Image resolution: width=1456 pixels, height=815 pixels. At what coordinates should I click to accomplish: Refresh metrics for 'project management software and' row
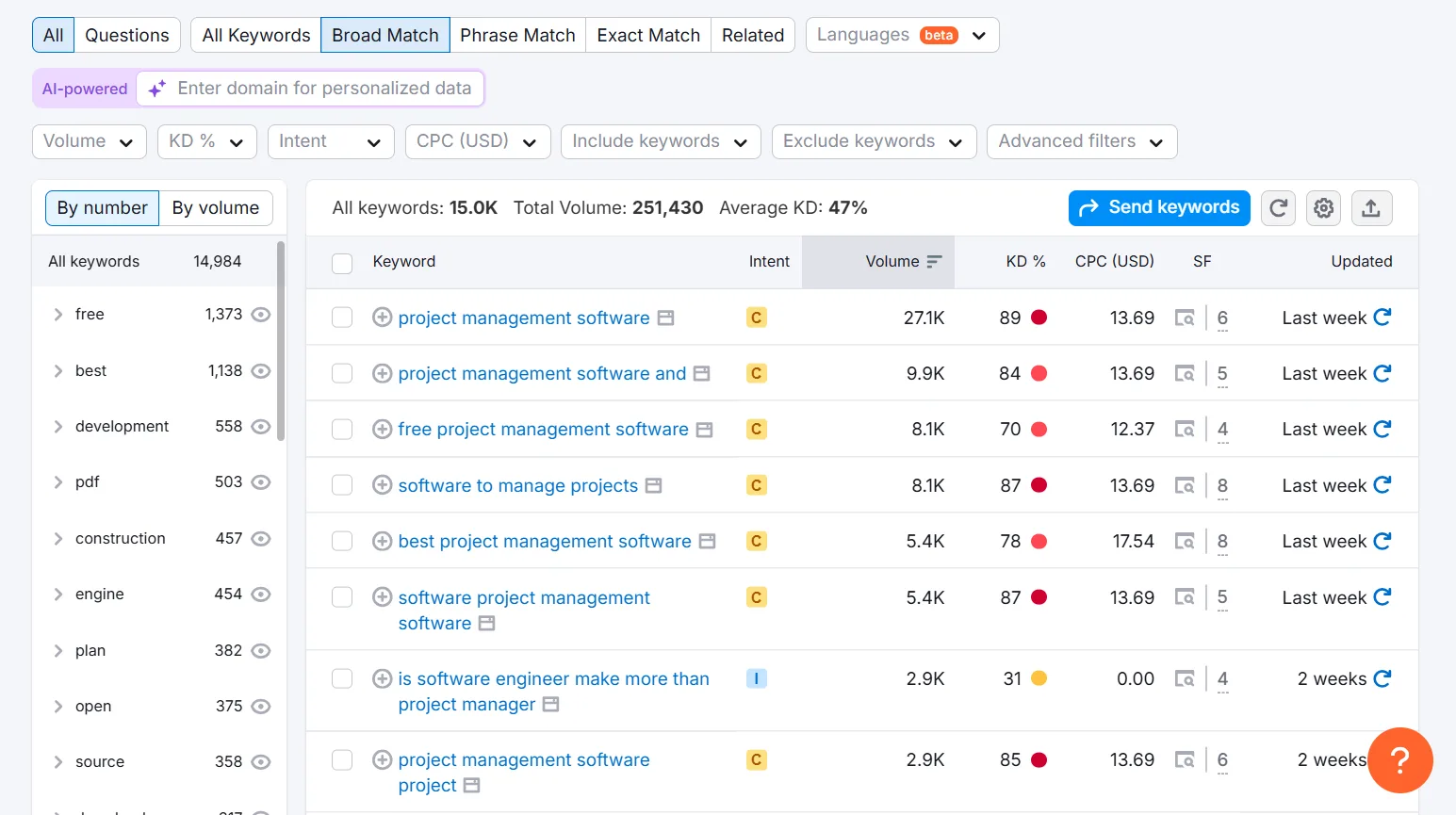tap(1382, 373)
